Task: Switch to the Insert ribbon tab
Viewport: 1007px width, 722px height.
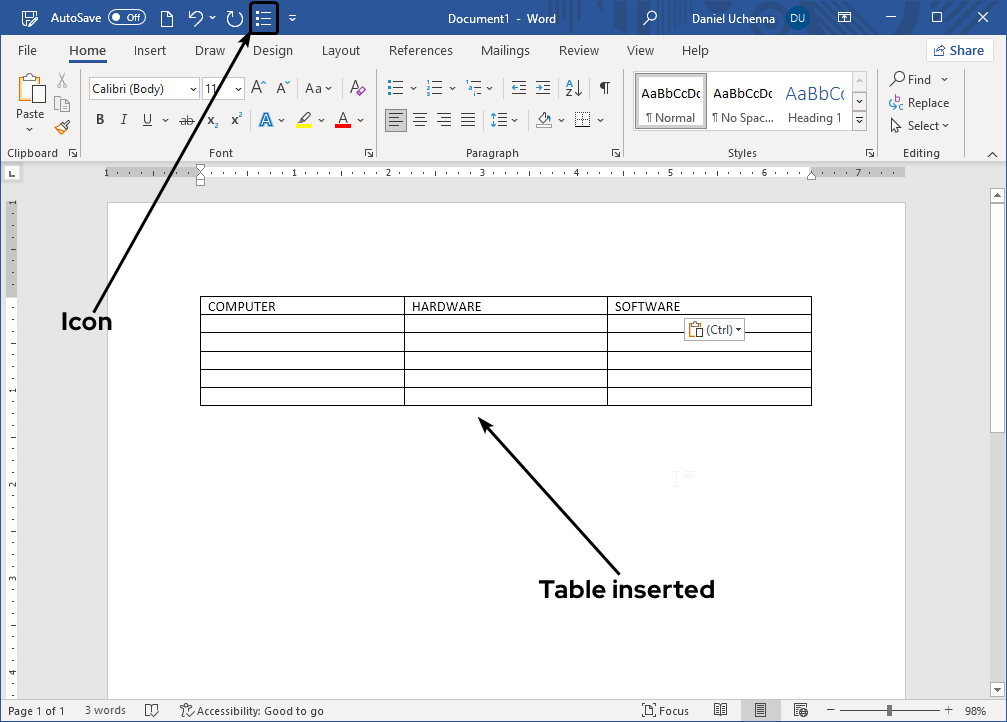Action: click(x=149, y=50)
